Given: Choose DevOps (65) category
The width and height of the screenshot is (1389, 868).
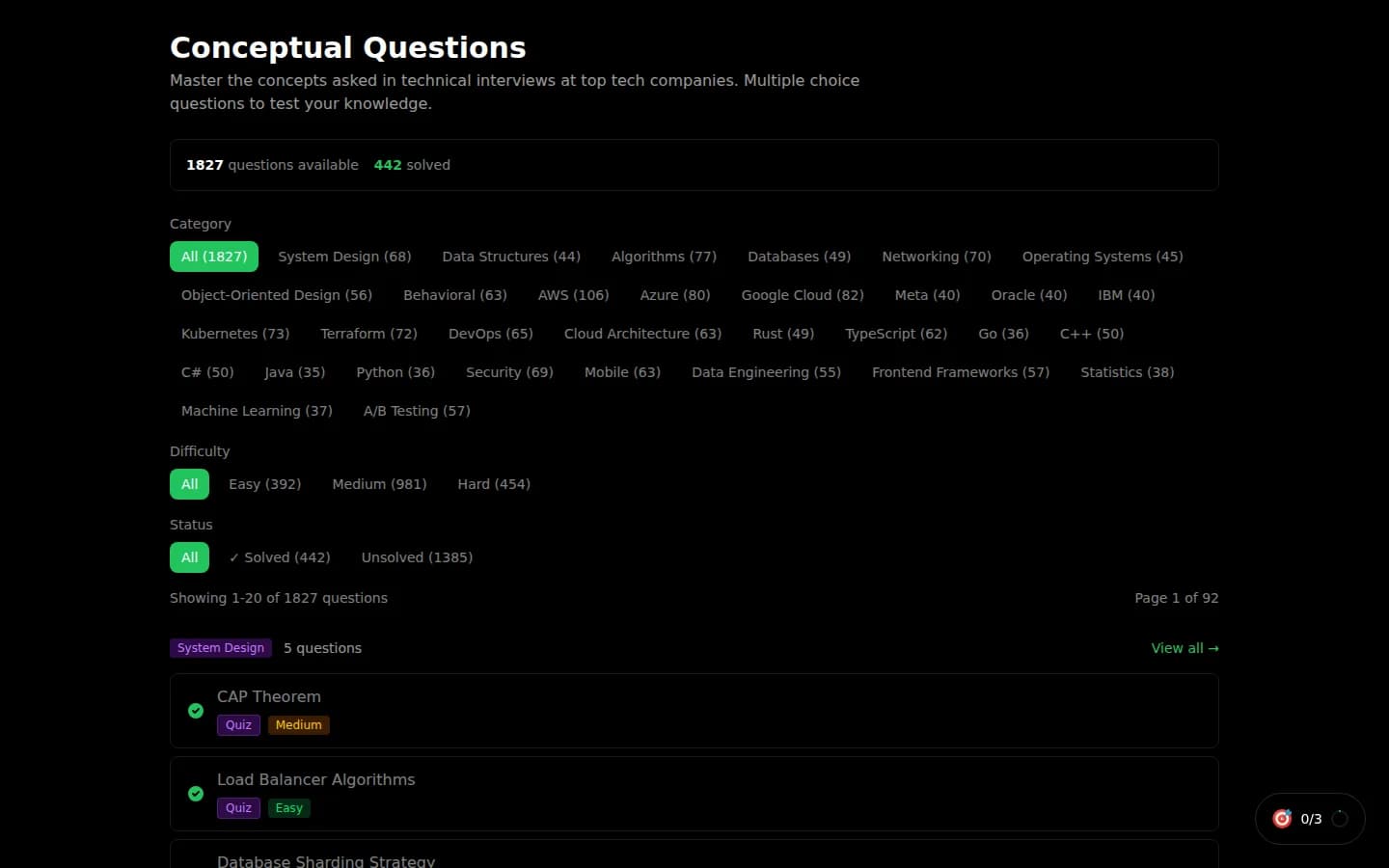Looking at the screenshot, I should click(491, 334).
